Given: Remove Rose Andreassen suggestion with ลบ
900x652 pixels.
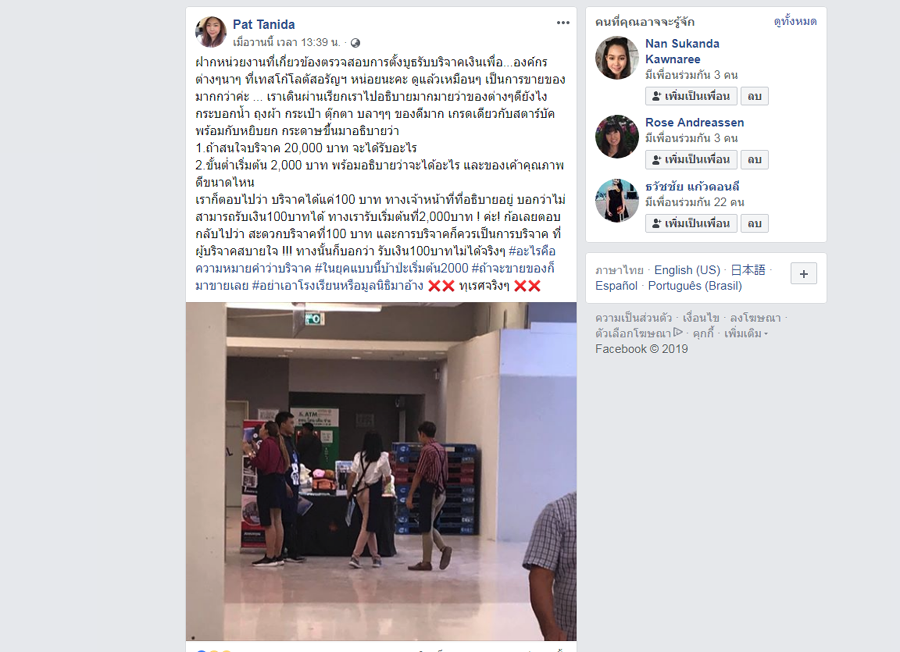Looking at the screenshot, I should 754,160.
